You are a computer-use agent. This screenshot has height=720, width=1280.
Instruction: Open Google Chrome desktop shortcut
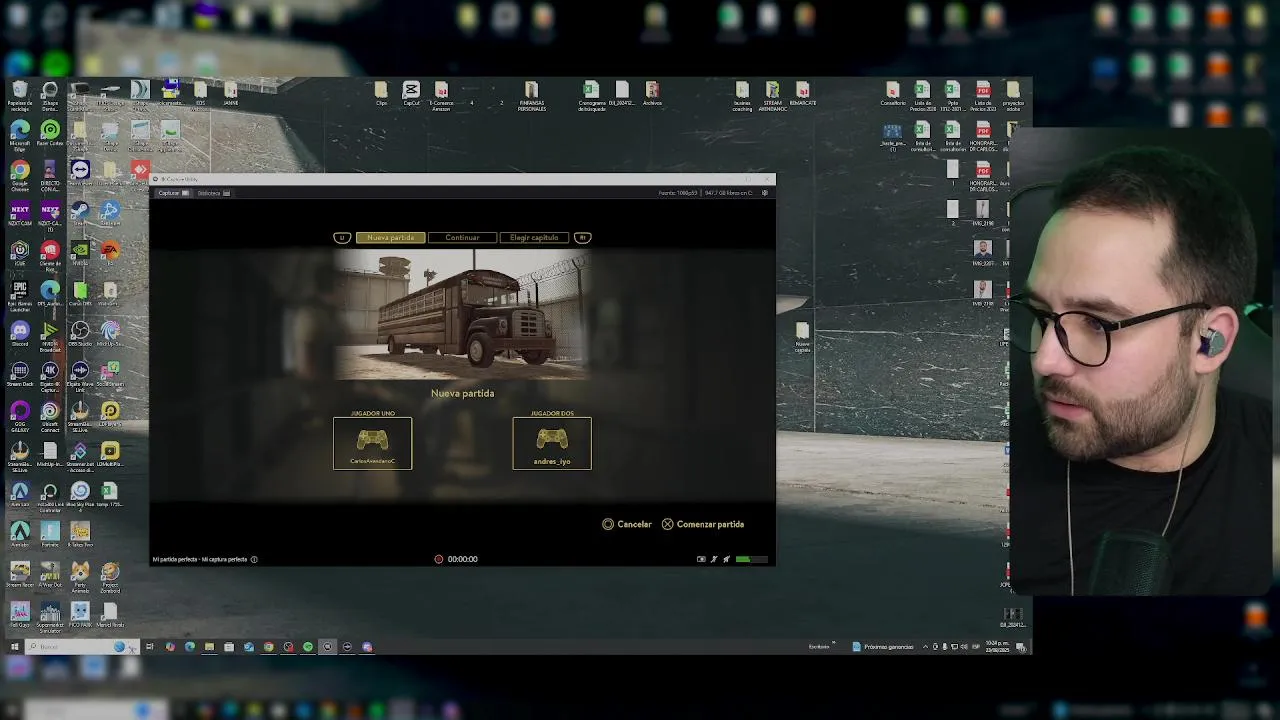(19, 176)
